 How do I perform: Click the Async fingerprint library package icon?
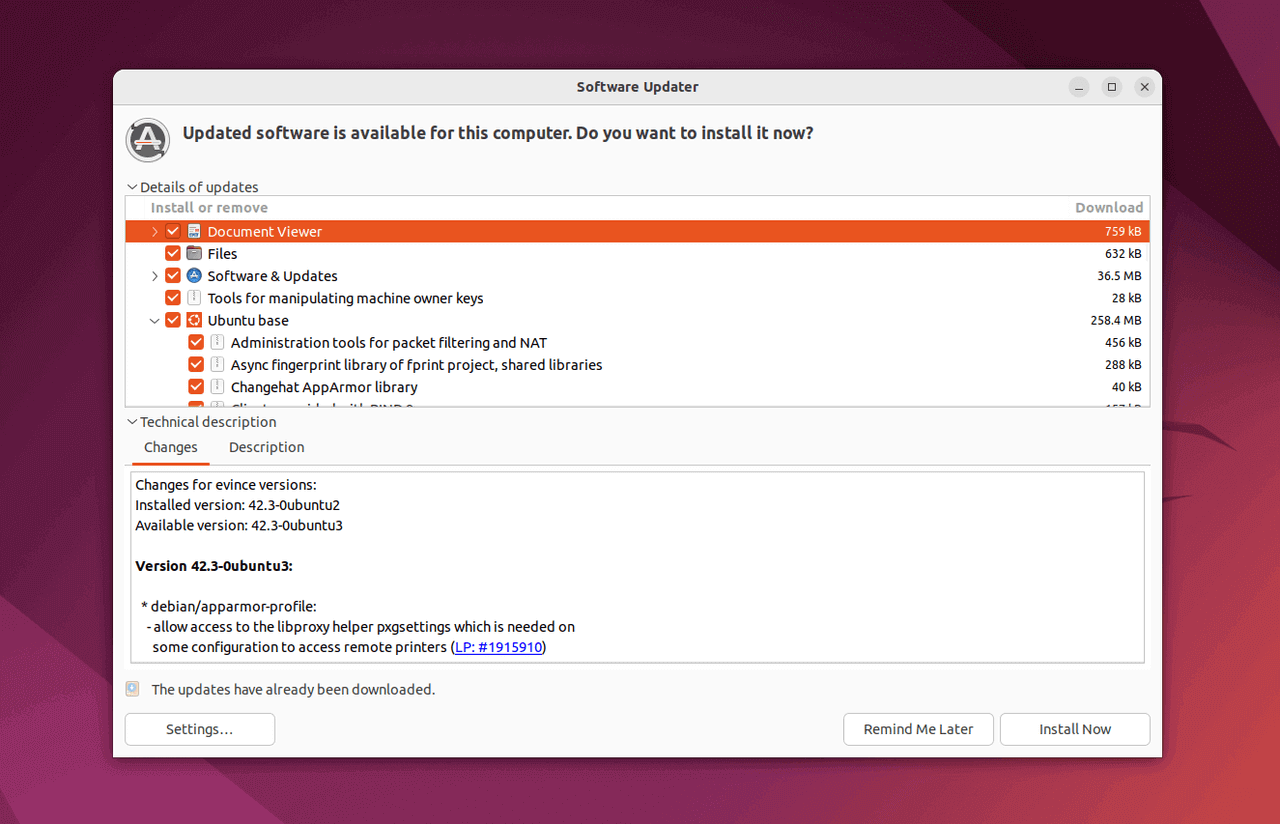[217, 365]
